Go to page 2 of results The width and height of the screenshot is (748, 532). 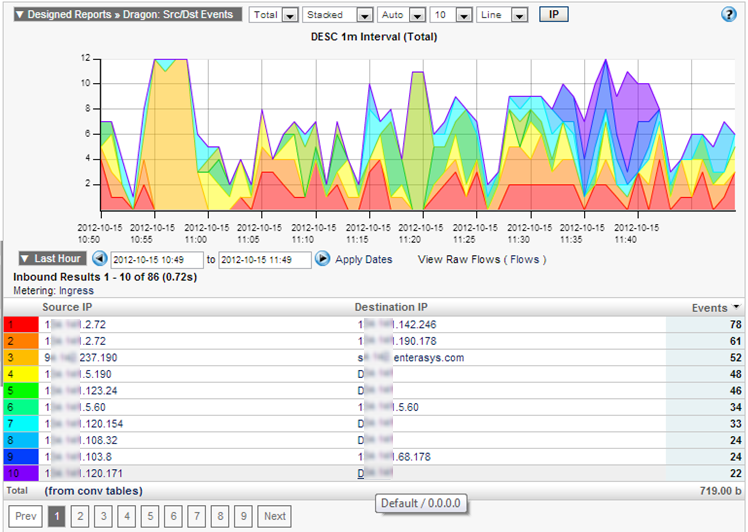pos(81,517)
